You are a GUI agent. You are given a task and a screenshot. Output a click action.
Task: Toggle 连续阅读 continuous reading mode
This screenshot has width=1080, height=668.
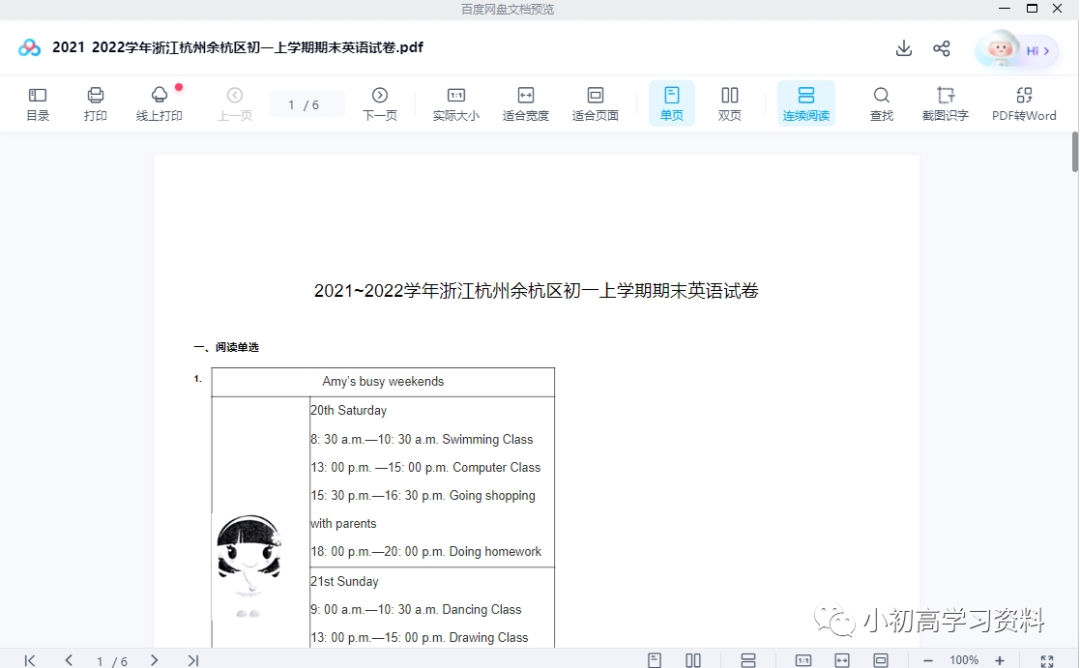pos(806,103)
